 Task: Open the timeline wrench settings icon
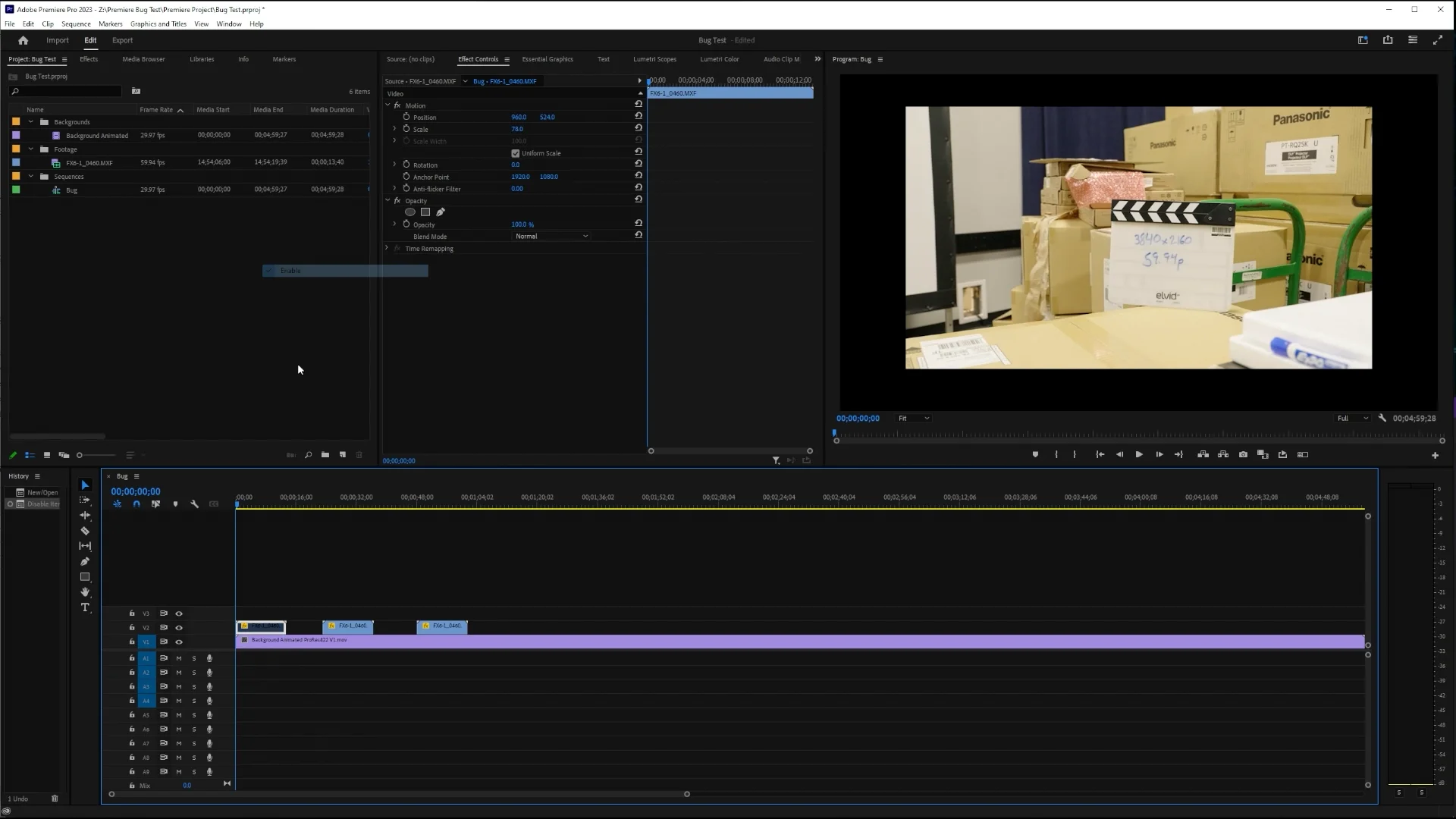[x=195, y=504]
